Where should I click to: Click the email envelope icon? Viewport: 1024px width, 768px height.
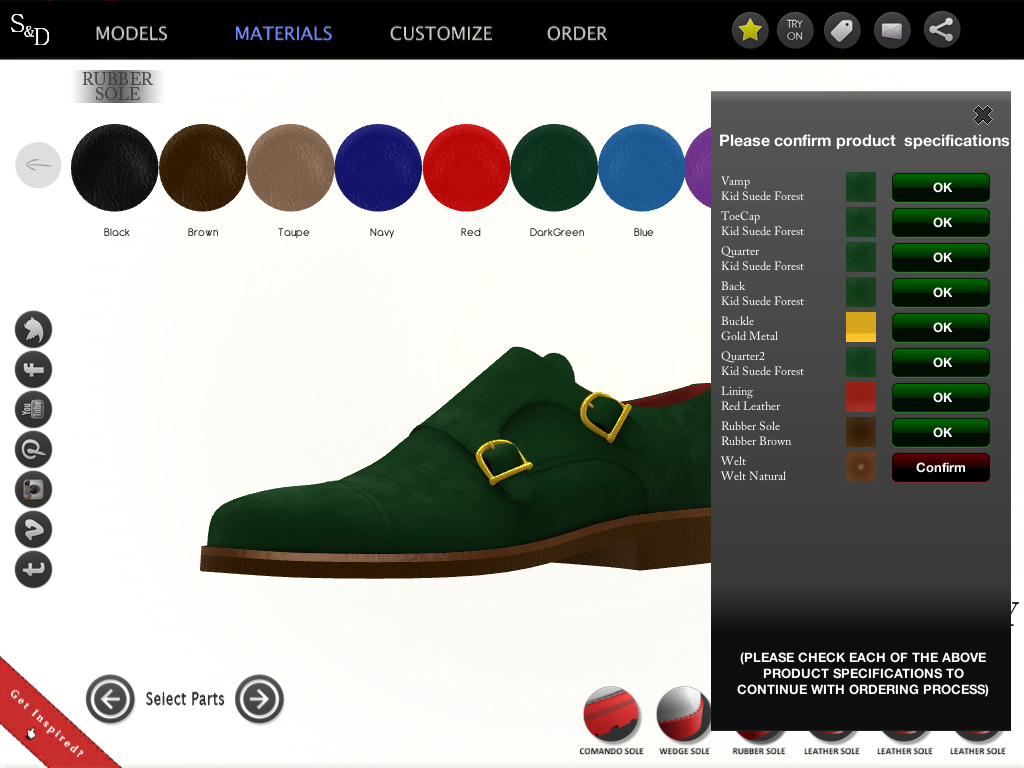(892, 30)
